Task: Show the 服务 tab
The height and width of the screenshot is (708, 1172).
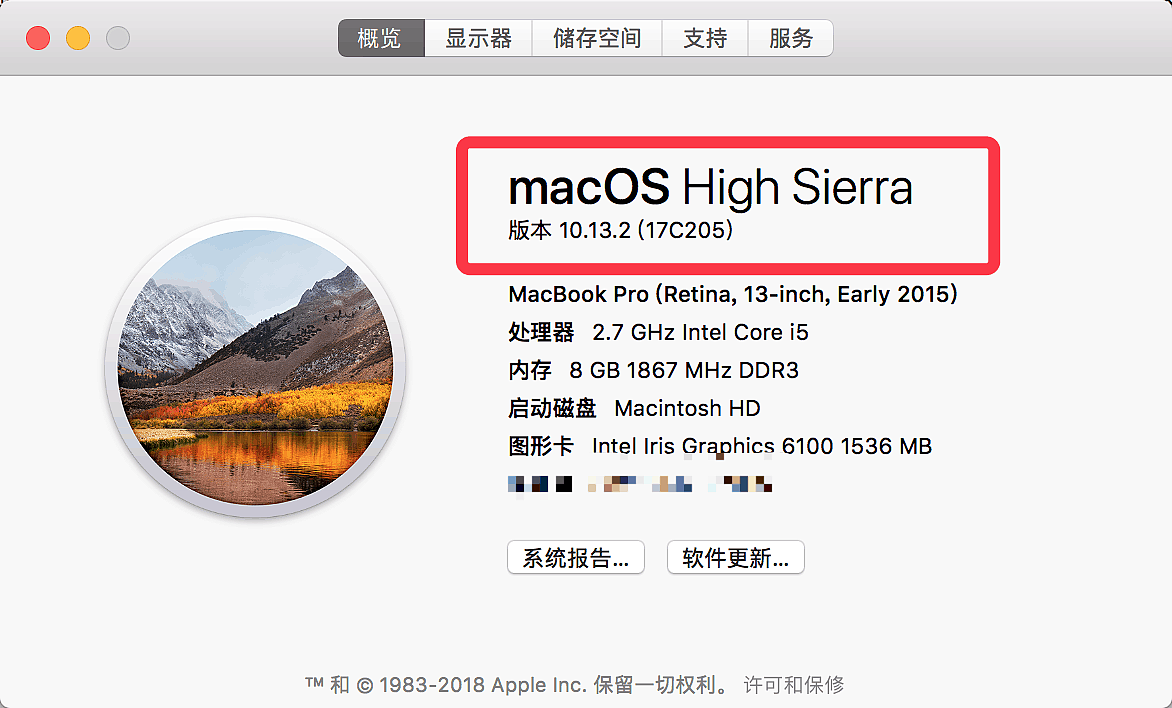Action: point(791,39)
